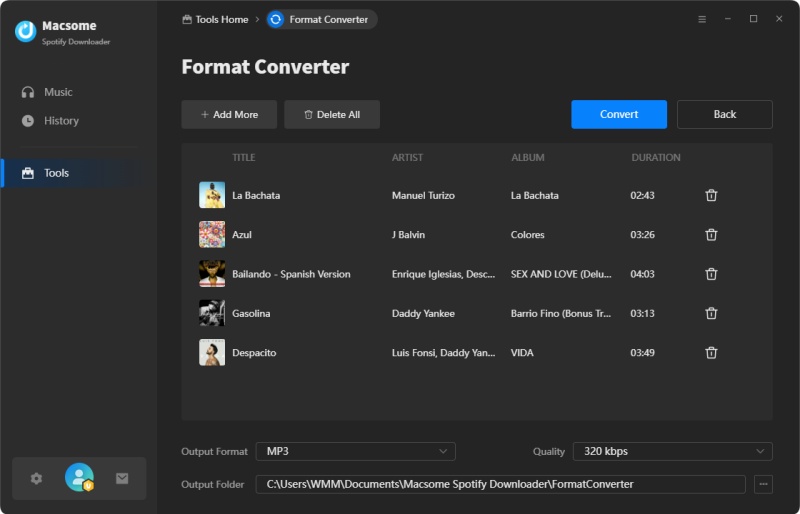The width and height of the screenshot is (800, 514).
Task: Minimize the Macsome window
Action: (x=728, y=19)
